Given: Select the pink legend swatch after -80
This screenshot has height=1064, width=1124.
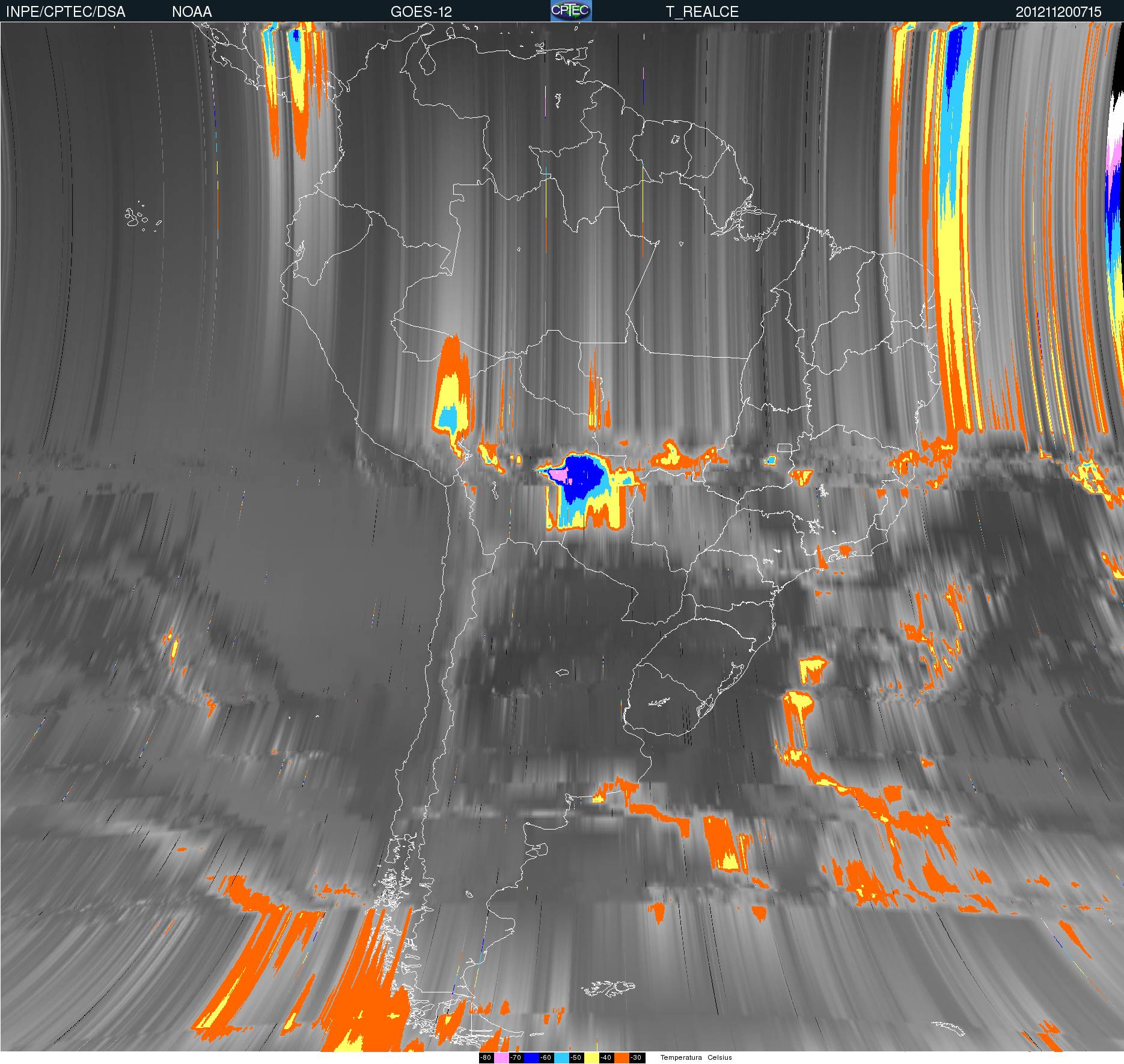Looking at the screenshot, I should [x=501, y=1057].
